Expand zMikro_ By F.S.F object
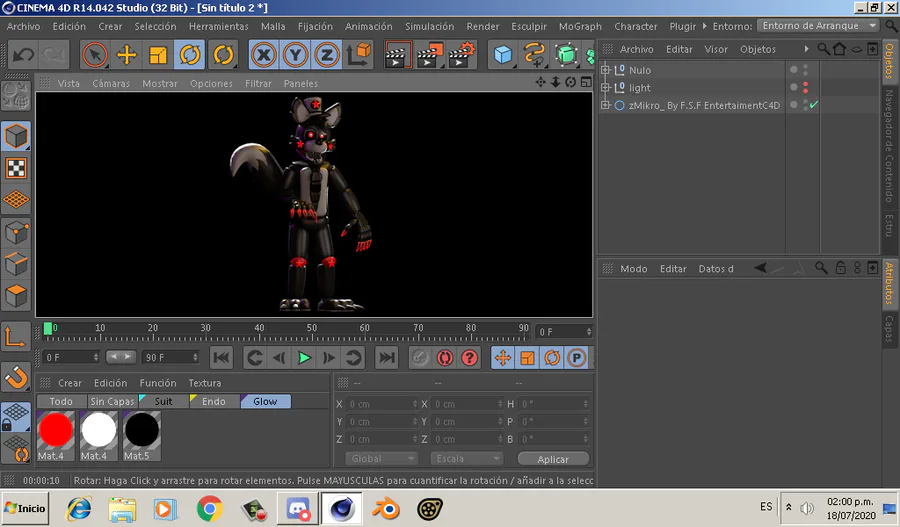Image resolution: width=900 pixels, height=527 pixels. 605,105
